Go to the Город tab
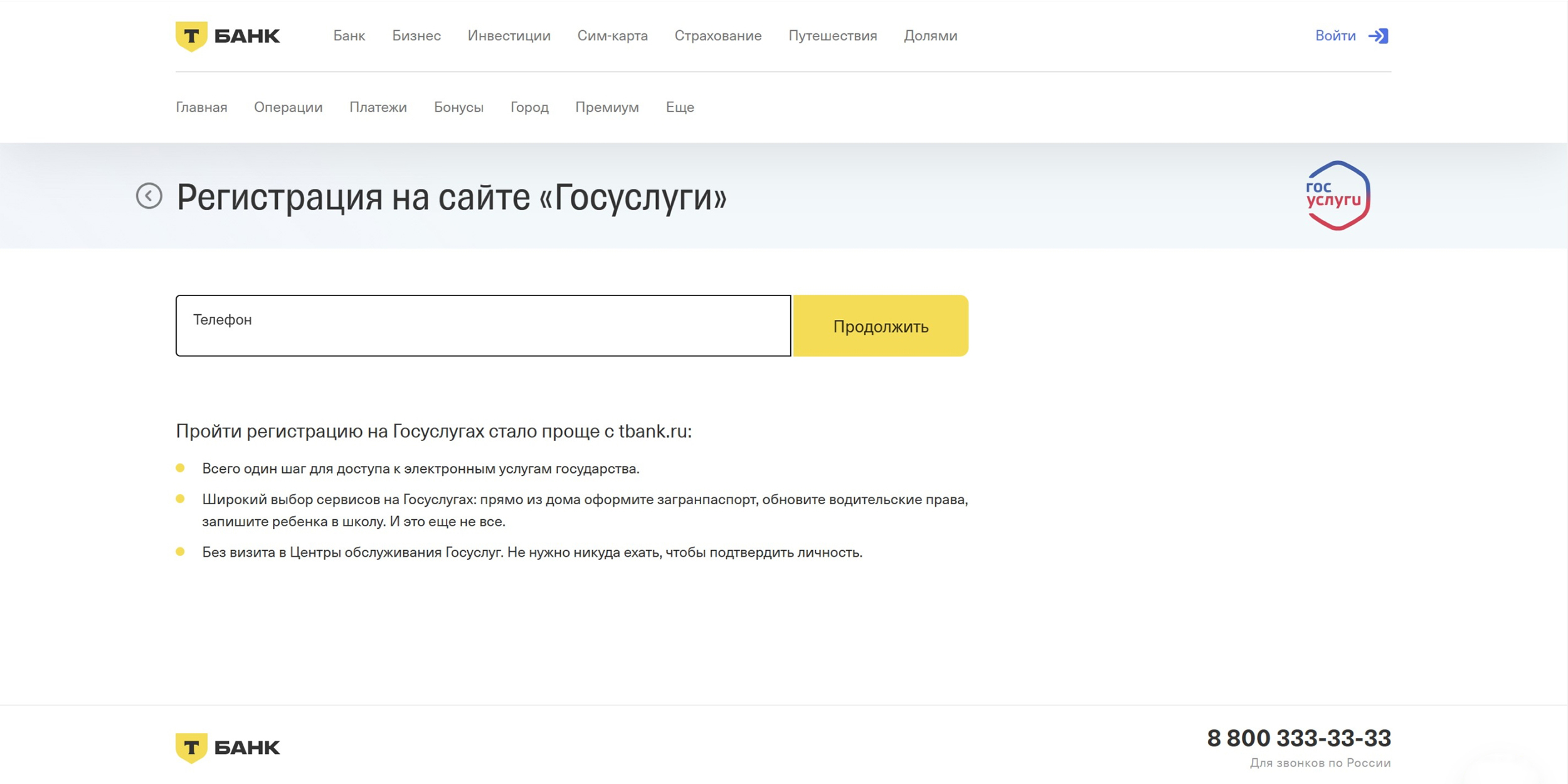 coord(529,107)
